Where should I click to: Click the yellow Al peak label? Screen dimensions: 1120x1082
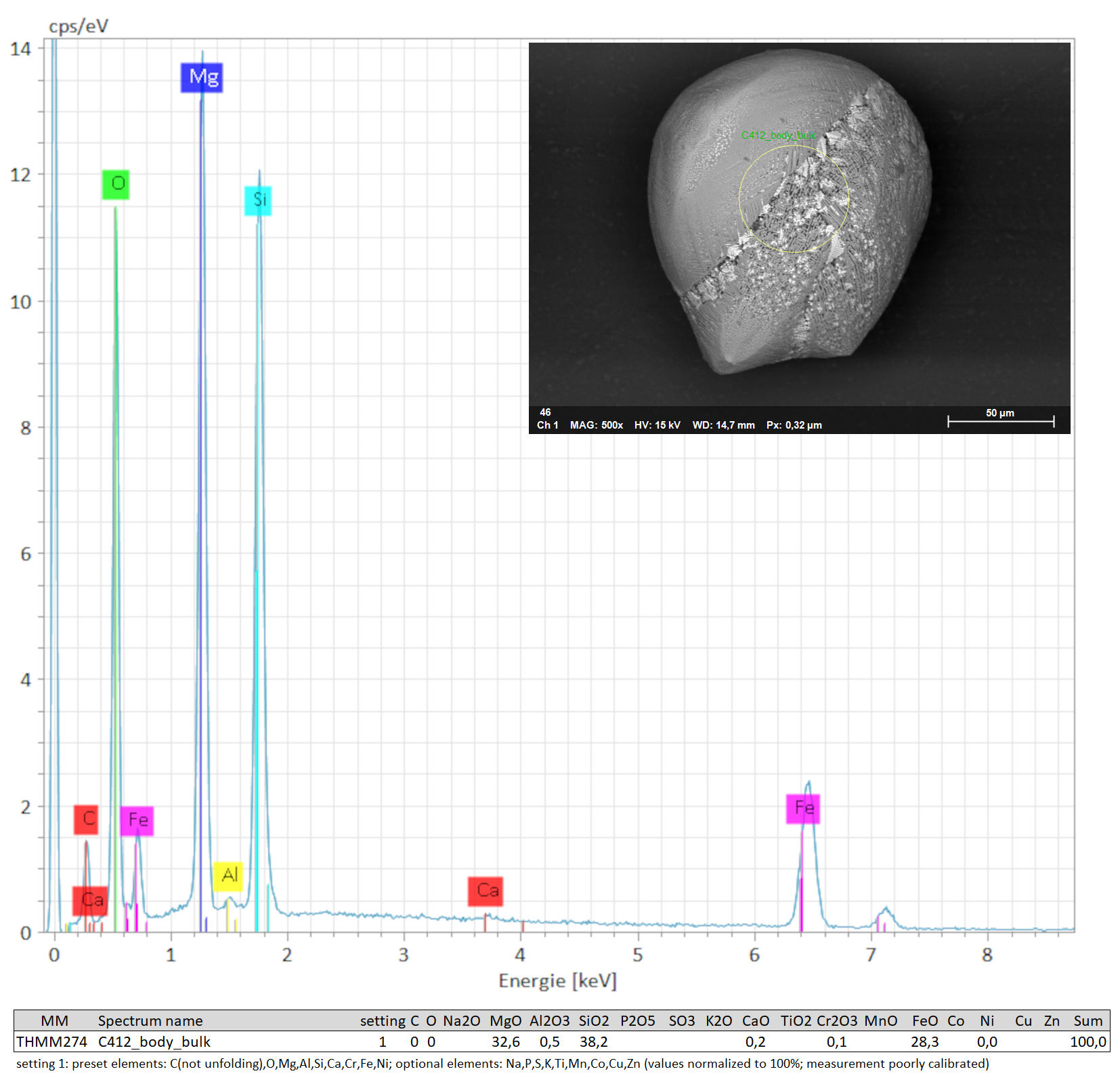pos(229,875)
